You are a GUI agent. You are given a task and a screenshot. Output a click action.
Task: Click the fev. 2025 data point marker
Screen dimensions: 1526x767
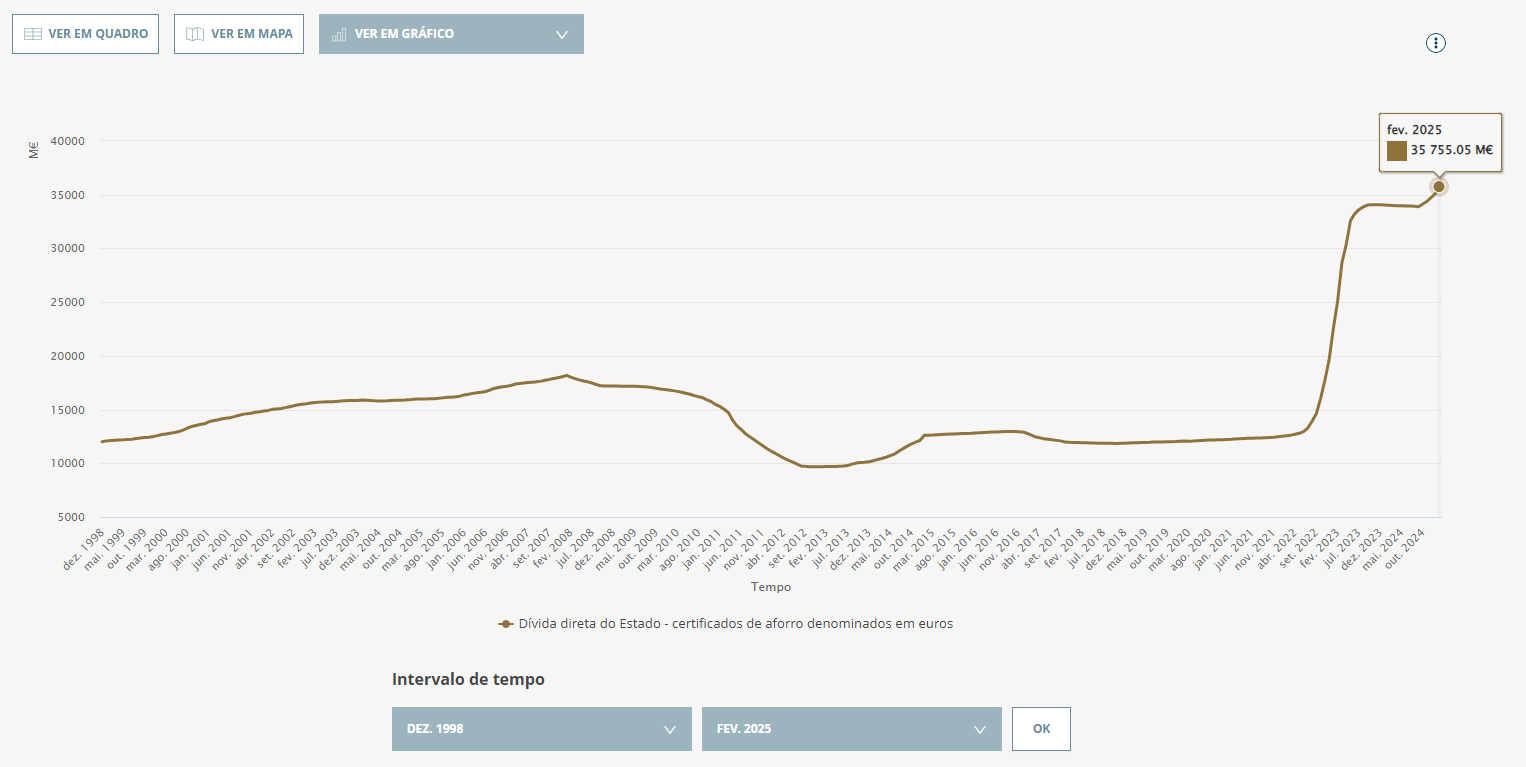click(x=1439, y=186)
